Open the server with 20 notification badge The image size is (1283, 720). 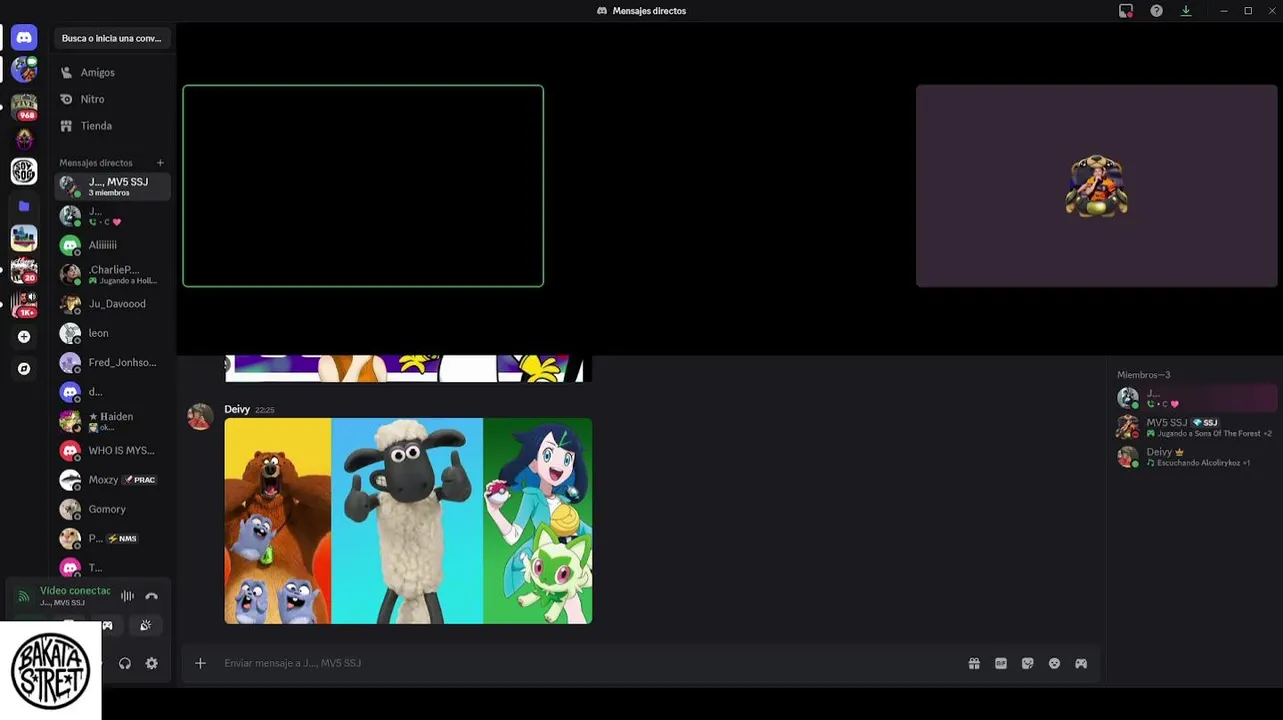(x=24, y=271)
